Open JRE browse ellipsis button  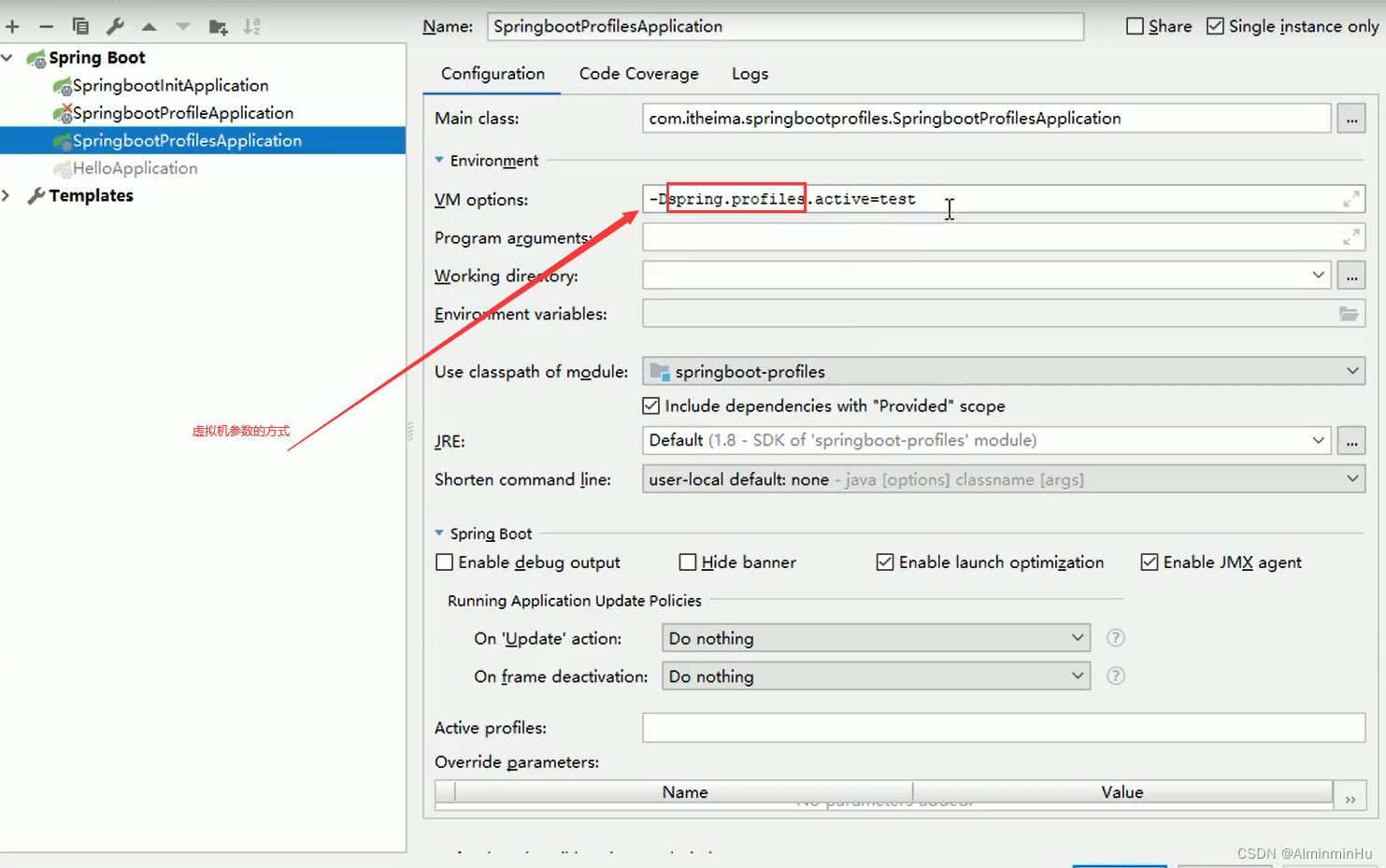pos(1351,441)
